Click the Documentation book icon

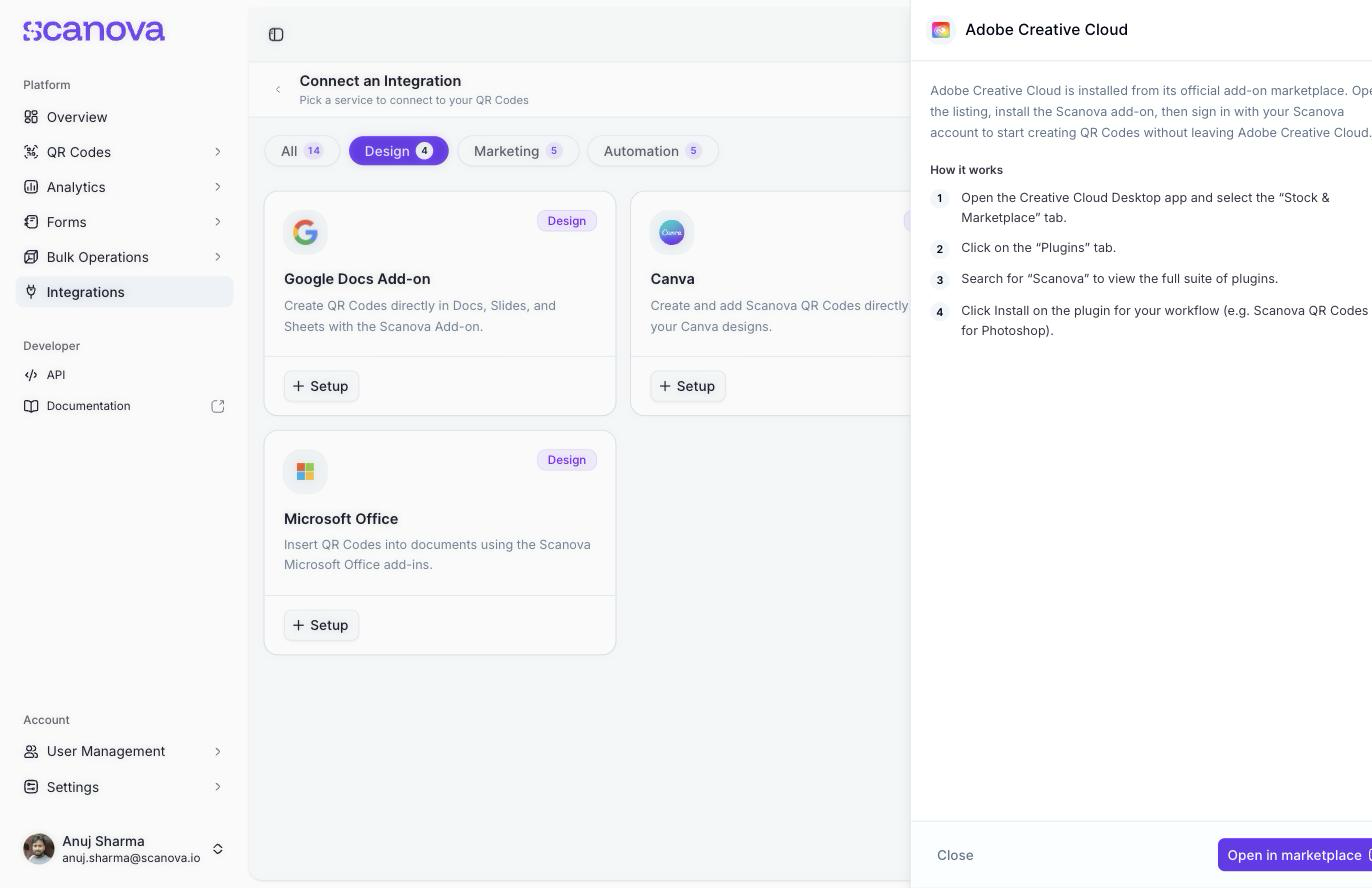(x=31, y=406)
